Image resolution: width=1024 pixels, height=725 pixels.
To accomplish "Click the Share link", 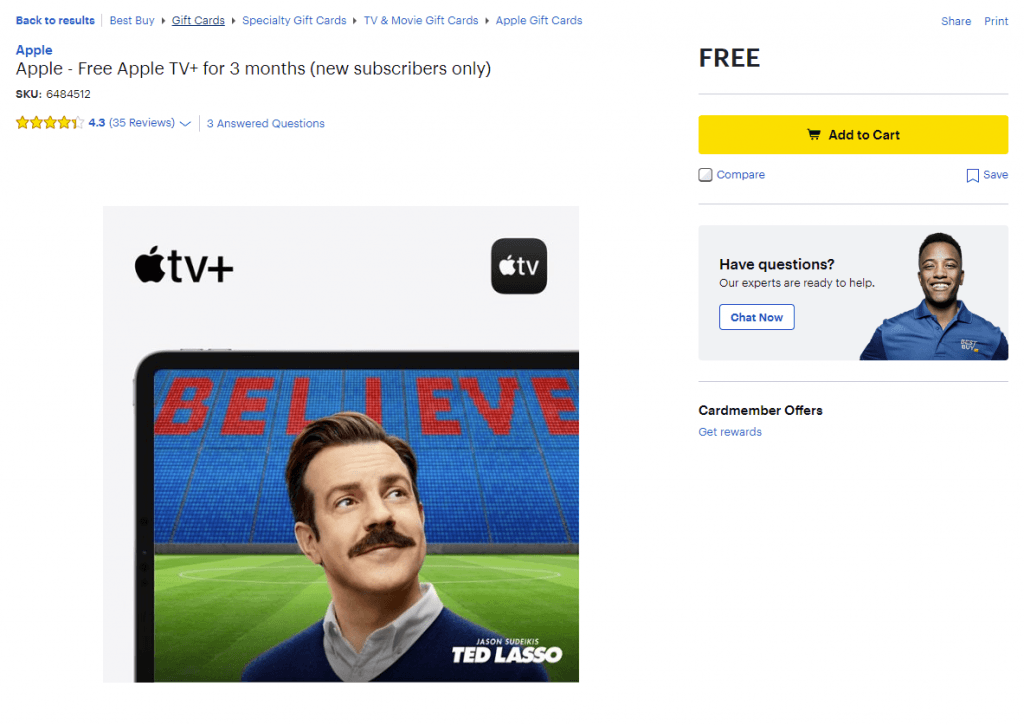I will [x=955, y=21].
